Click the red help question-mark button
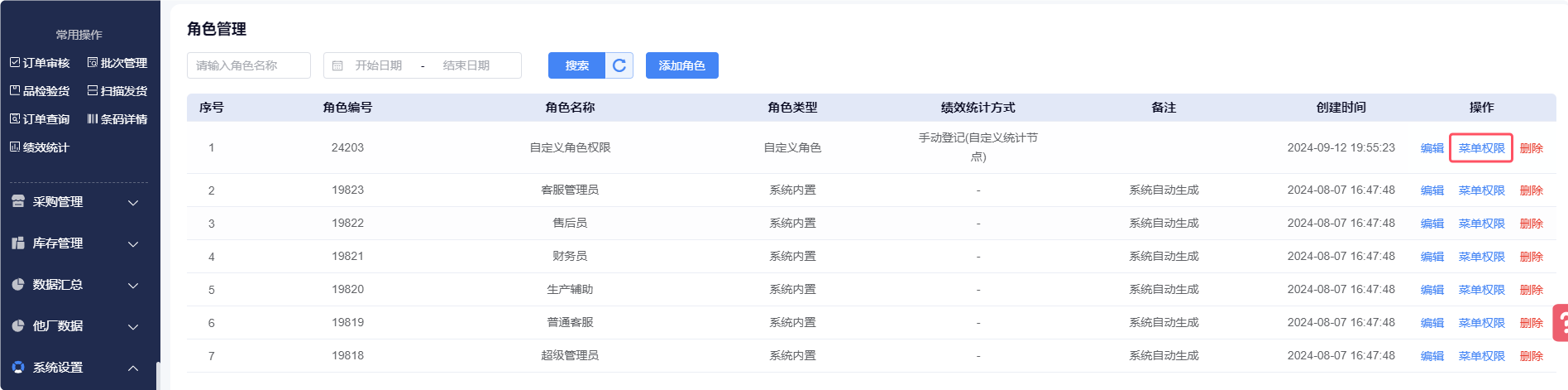1568x390 pixels. pos(1561,323)
